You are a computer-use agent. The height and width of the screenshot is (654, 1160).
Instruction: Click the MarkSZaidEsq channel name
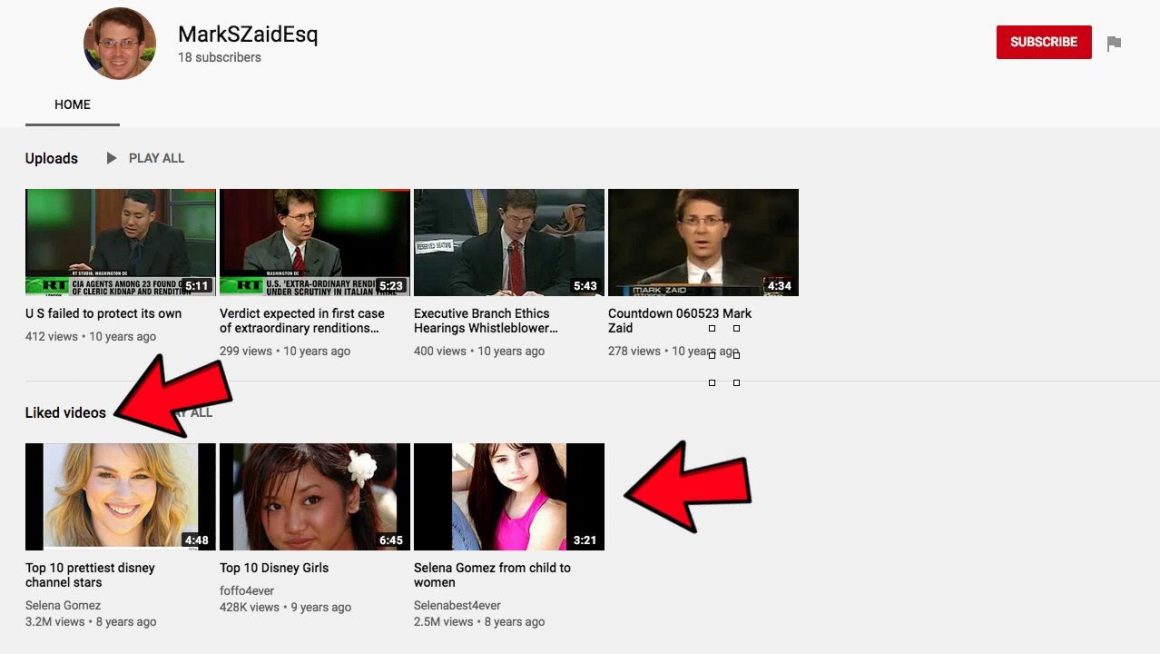[x=247, y=35]
